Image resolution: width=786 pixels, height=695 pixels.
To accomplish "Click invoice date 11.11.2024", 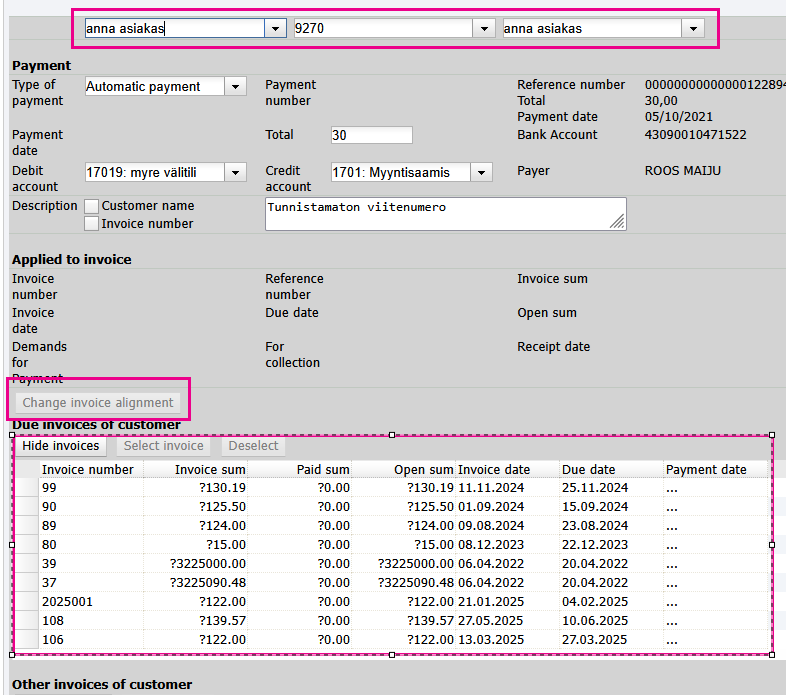I will (491, 488).
